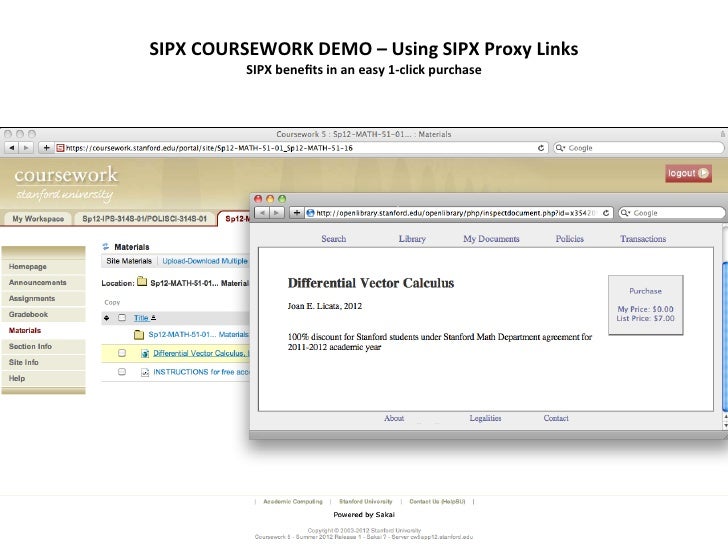Click the coursework.stanford.edu address bar
The height and width of the screenshot is (546, 728).
coord(301,148)
